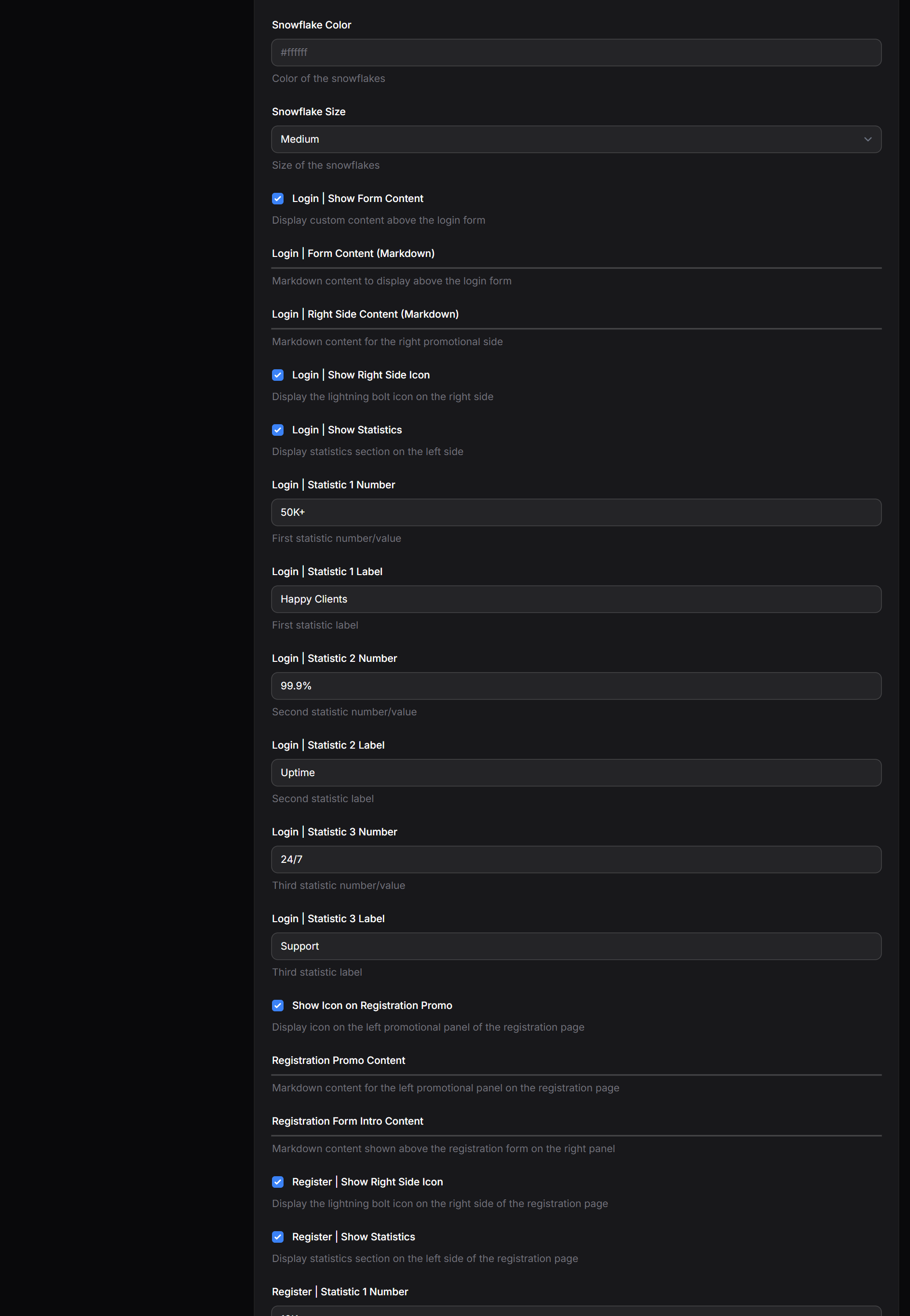
Task: Uncheck Login Show Form Content checkbox
Action: 278,198
